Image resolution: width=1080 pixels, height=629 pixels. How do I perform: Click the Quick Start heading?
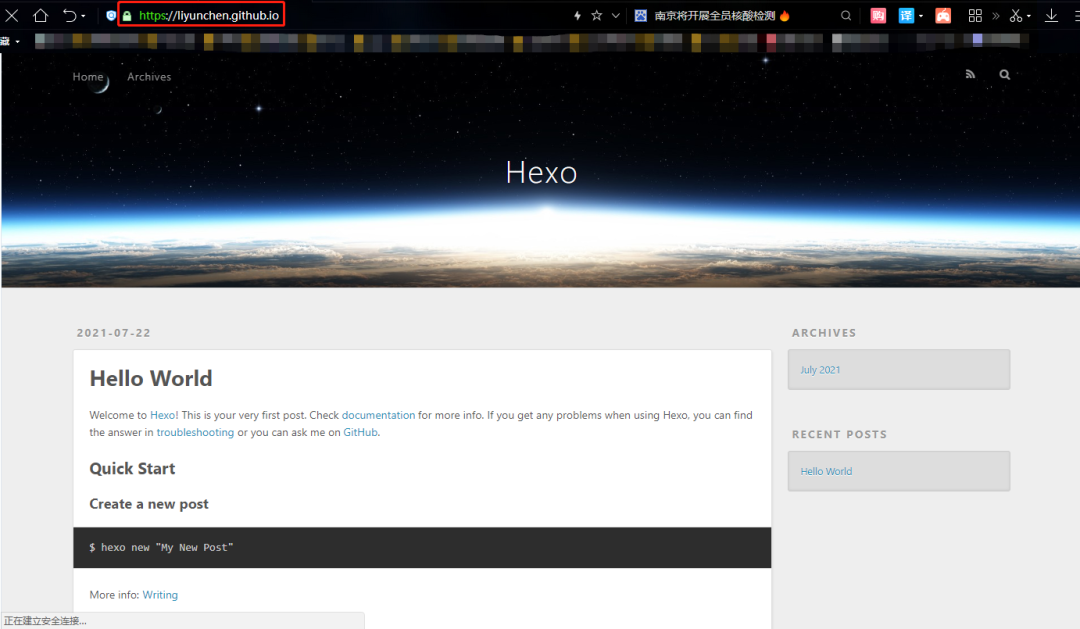(132, 468)
